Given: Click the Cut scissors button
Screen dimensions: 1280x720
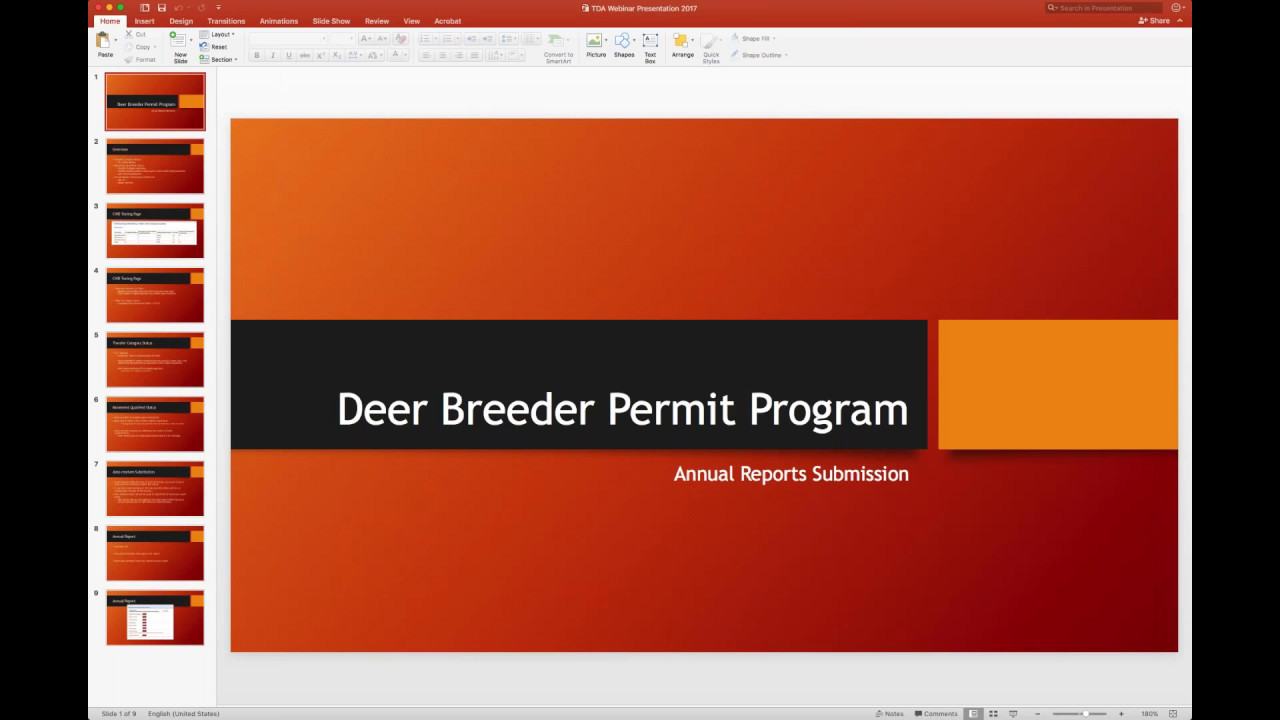Looking at the screenshot, I should 135,34.
